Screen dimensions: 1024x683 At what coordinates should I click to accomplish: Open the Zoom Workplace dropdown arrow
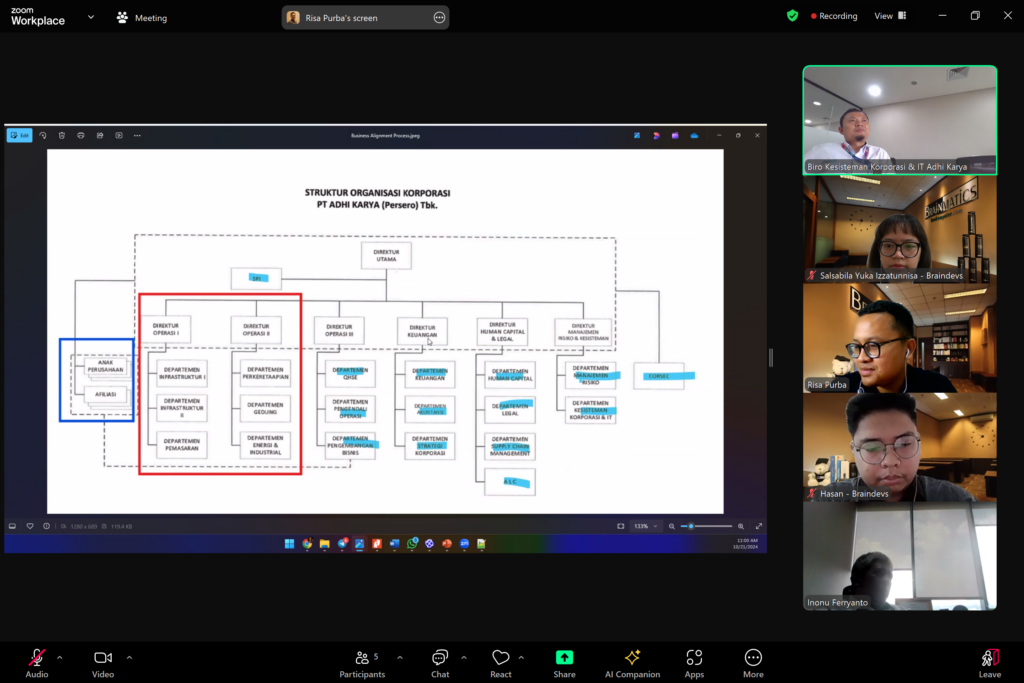coord(91,17)
